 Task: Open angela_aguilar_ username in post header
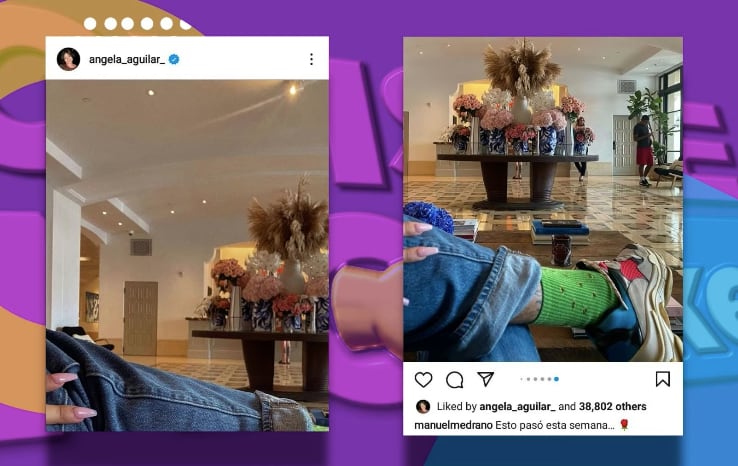(127, 60)
